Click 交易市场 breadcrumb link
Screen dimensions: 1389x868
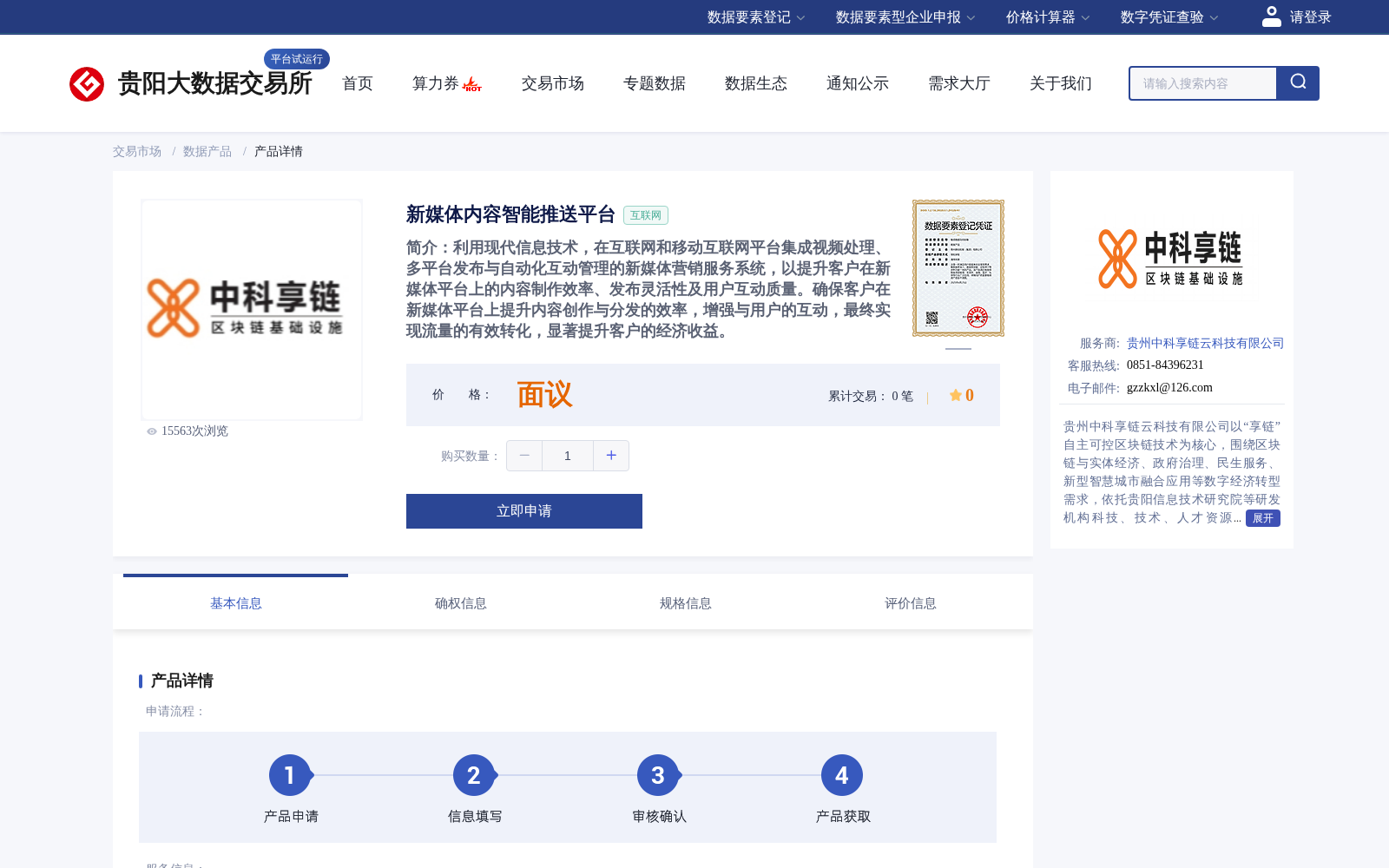[137, 151]
